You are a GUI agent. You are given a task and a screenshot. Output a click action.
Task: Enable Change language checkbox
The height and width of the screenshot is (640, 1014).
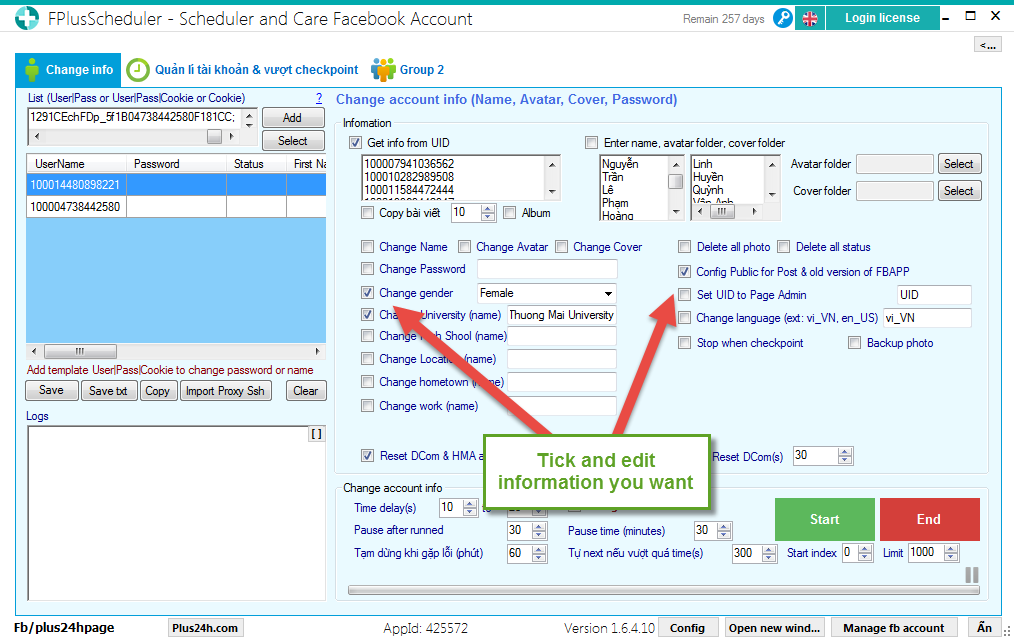pos(684,317)
